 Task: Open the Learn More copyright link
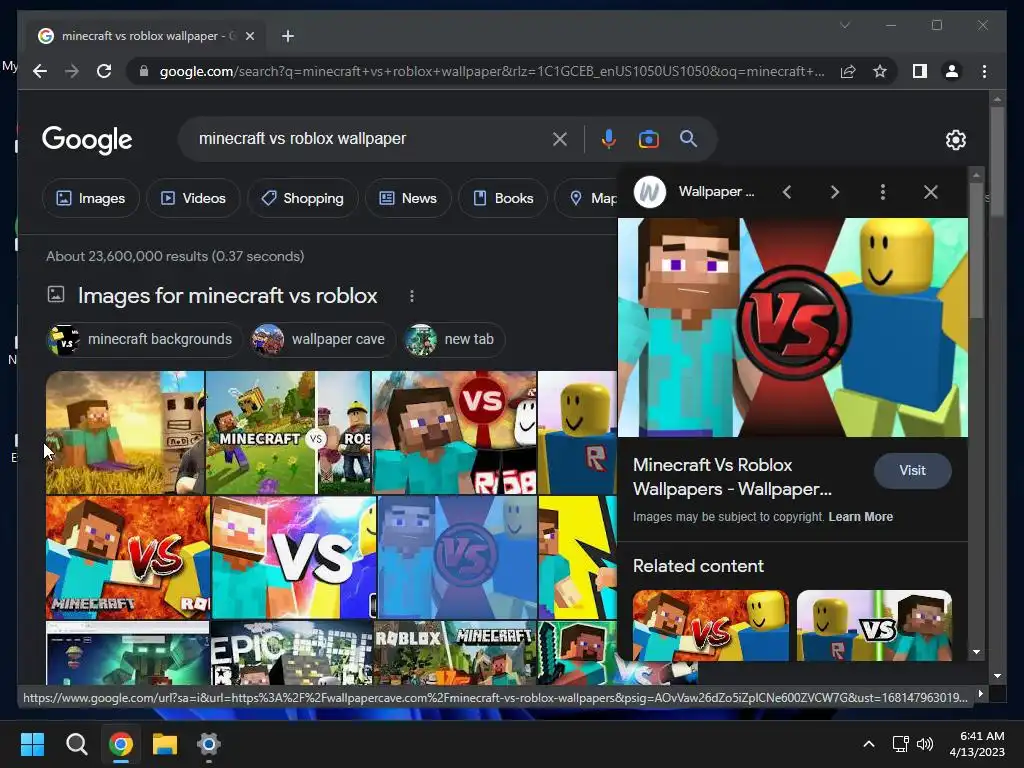(x=860, y=517)
